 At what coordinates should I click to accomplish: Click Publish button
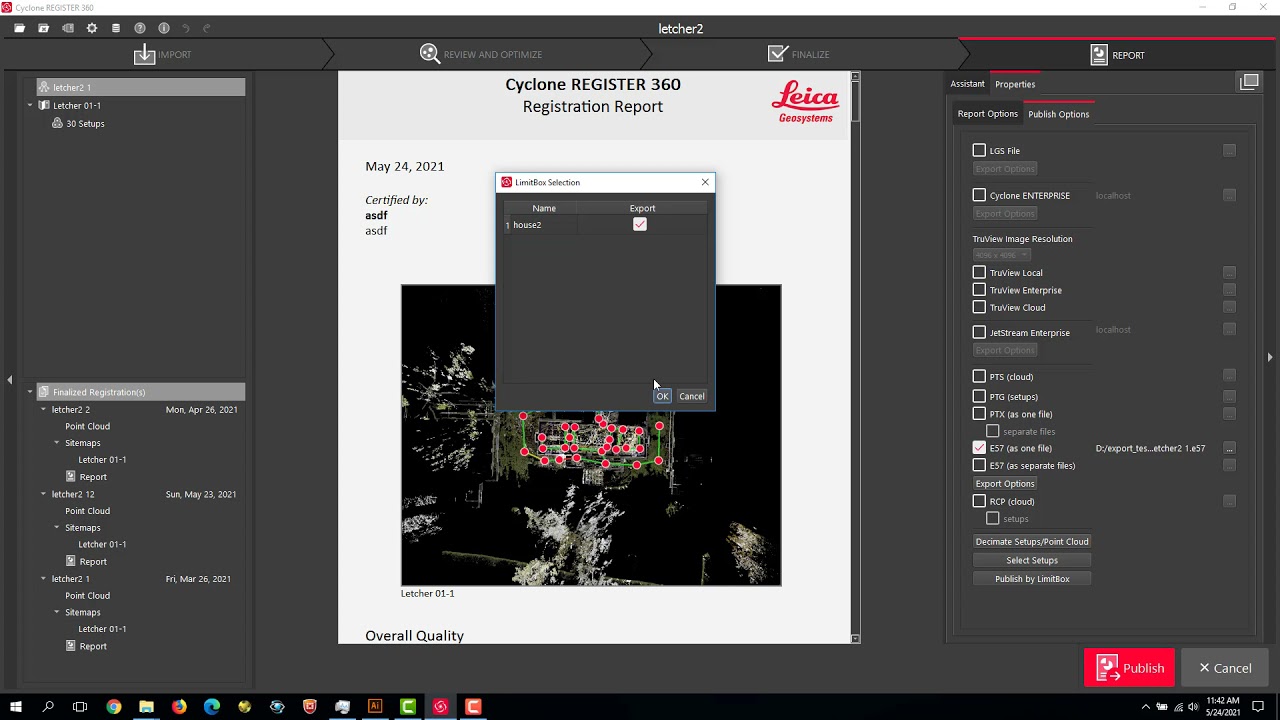click(x=1129, y=668)
